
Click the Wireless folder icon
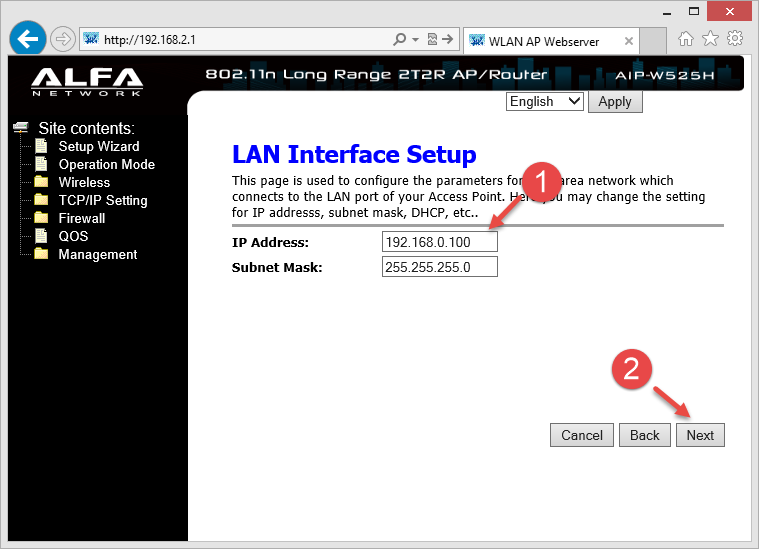(42, 182)
